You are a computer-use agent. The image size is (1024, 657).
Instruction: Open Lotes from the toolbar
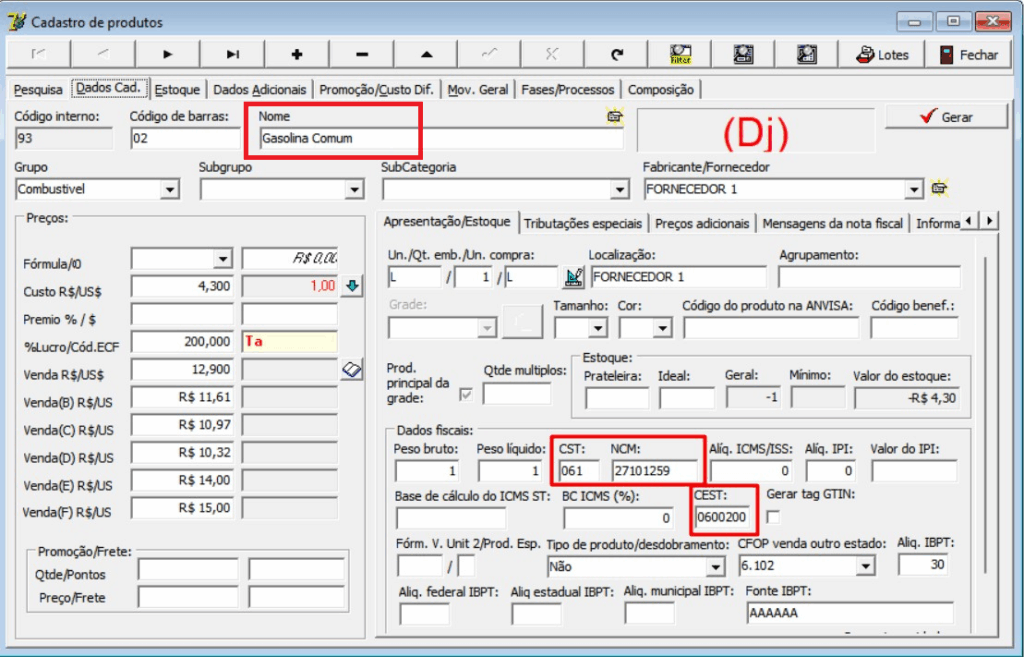coord(881,53)
